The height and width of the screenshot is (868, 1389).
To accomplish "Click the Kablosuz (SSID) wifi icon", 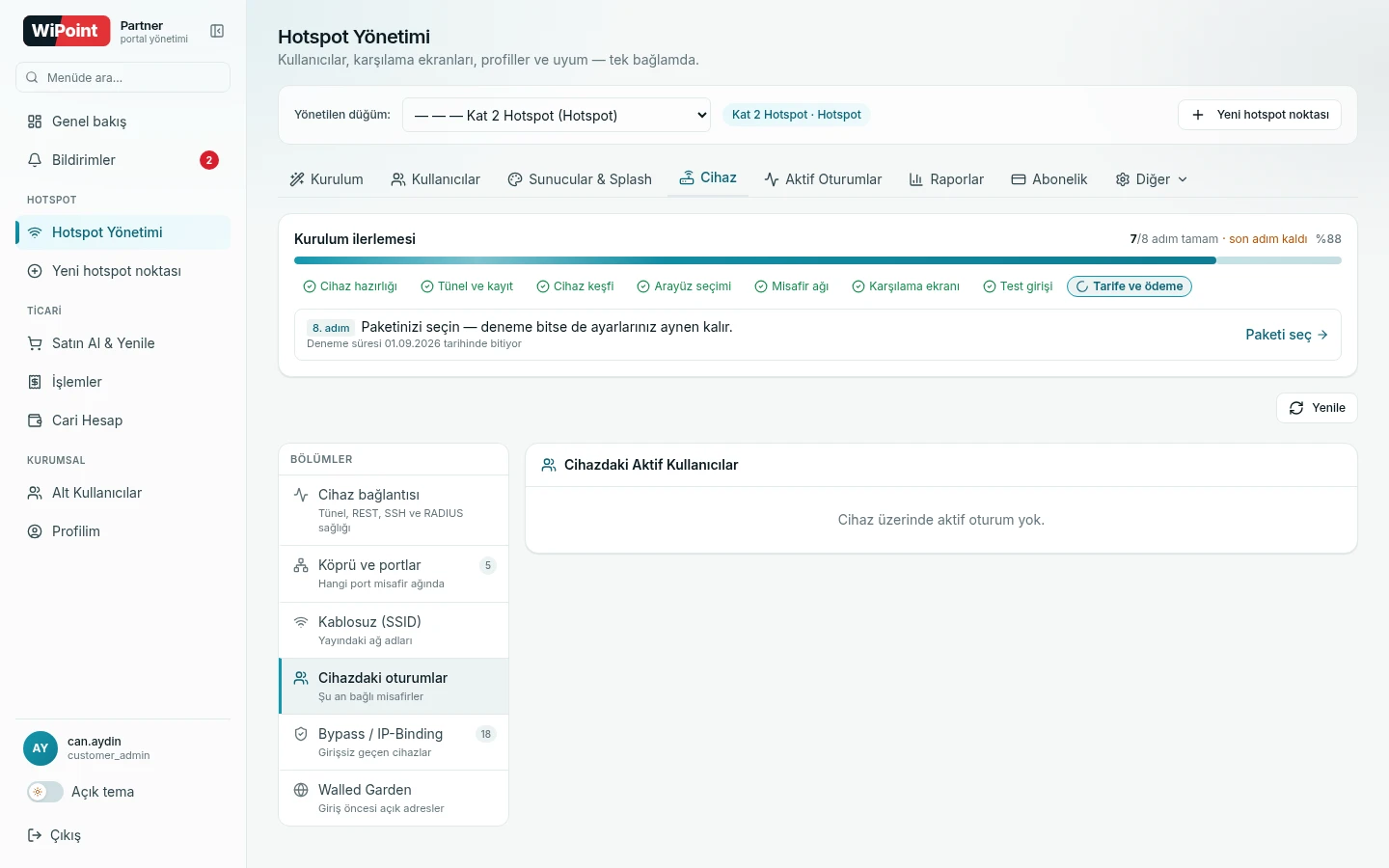I will tap(301, 622).
